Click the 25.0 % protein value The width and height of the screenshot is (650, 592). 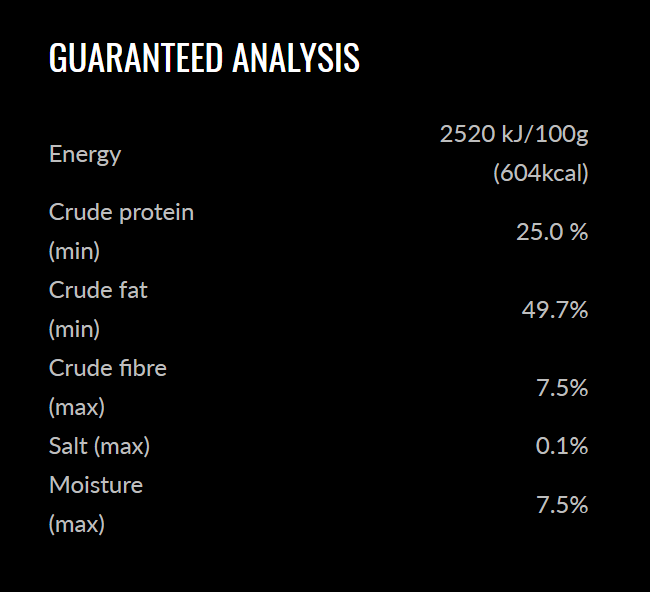552,232
